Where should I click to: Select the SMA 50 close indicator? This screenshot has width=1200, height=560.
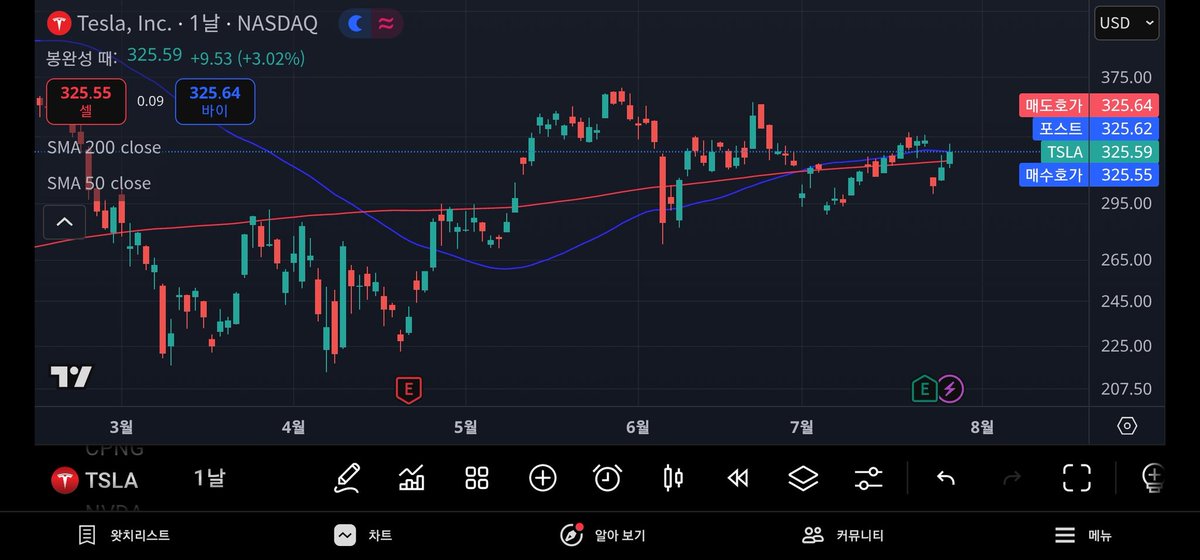coord(99,183)
